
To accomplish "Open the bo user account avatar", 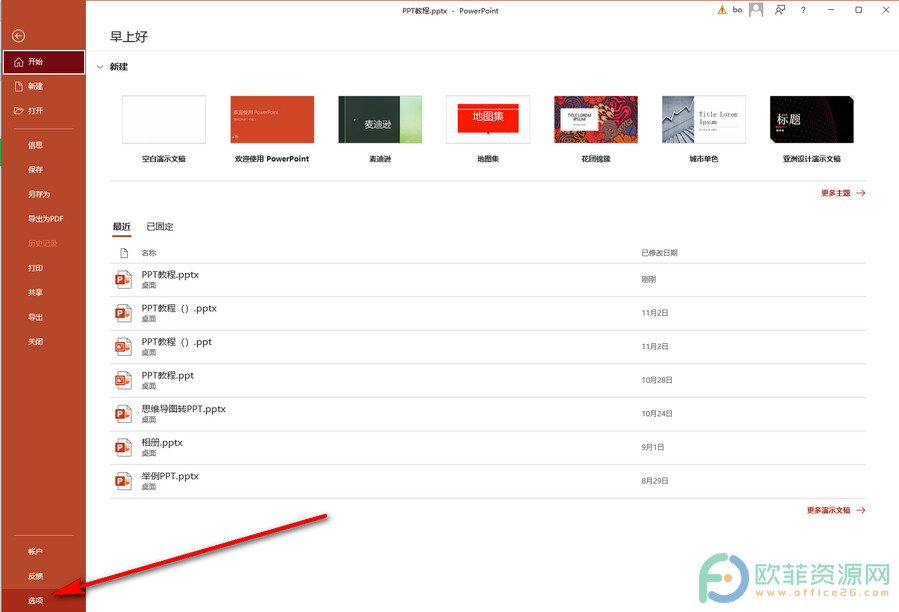I will [756, 10].
